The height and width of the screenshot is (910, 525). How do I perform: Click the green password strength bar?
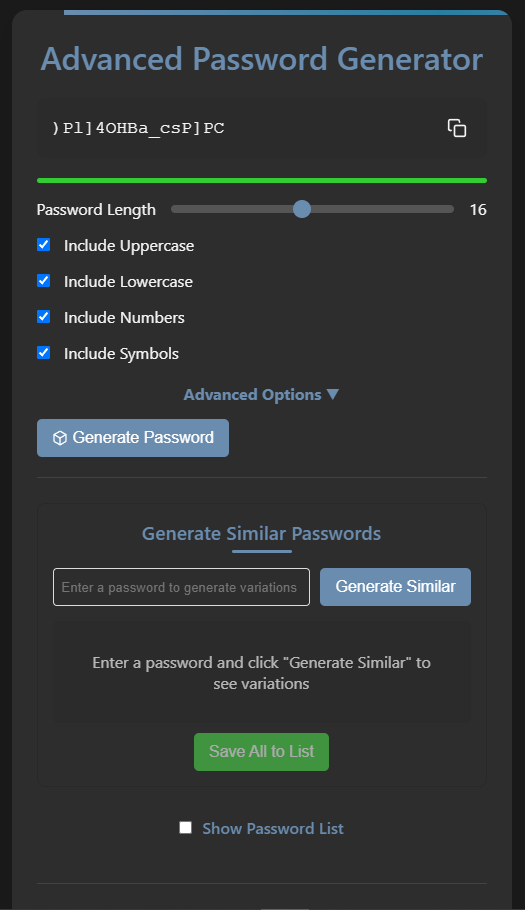[x=262, y=180]
